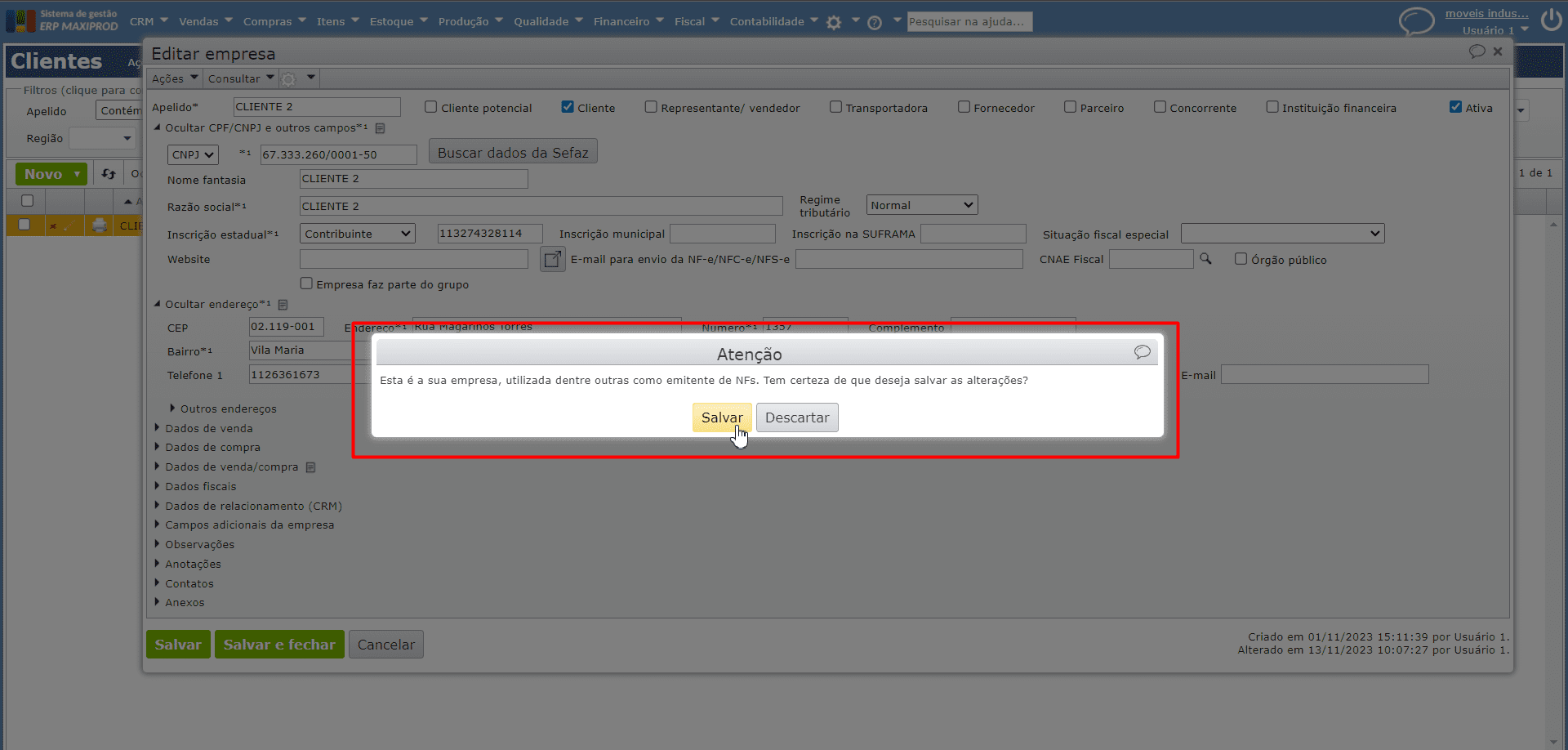Click the power logout icon
The image size is (1568, 750).
[1551, 20]
